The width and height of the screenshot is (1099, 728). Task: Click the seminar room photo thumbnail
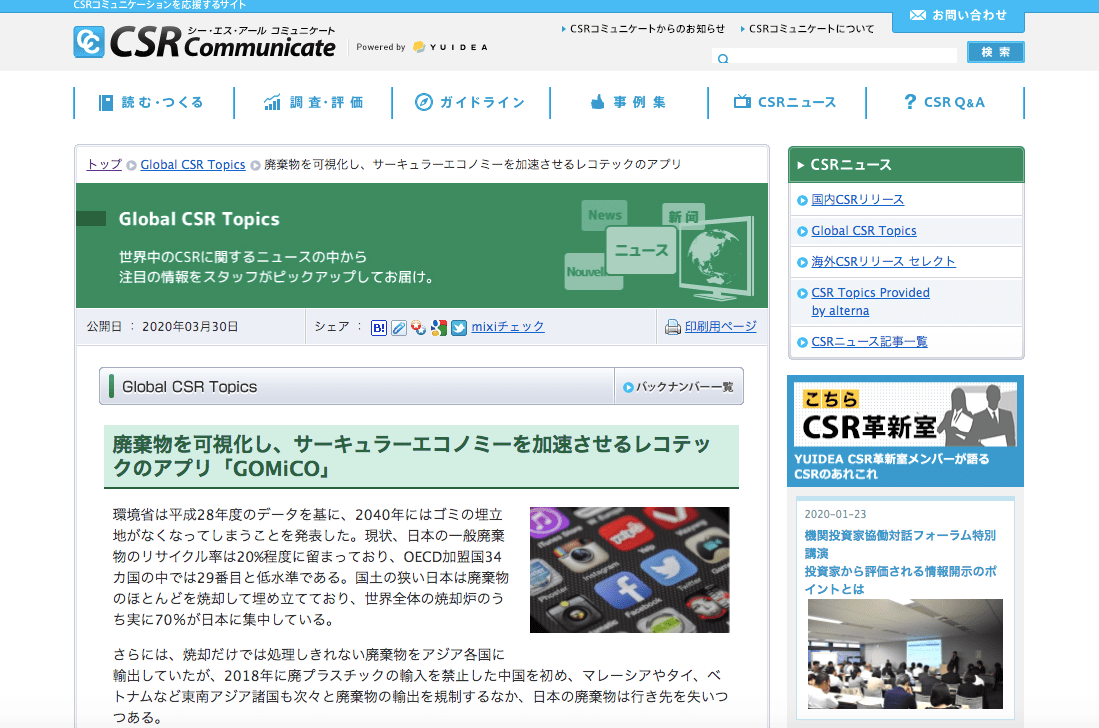(905, 654)
